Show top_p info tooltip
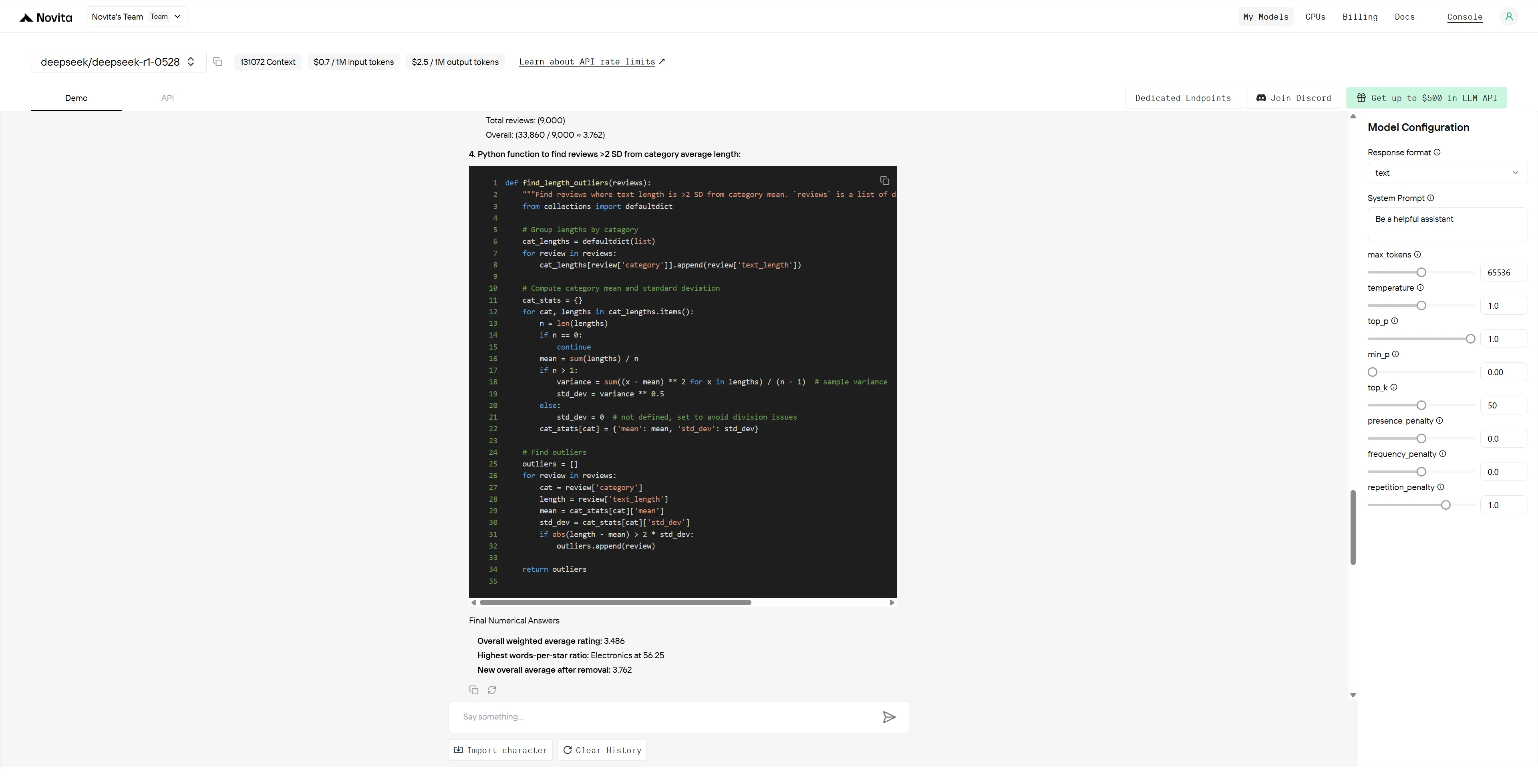Screen dimensions: 1538x784 point(1395,321)
